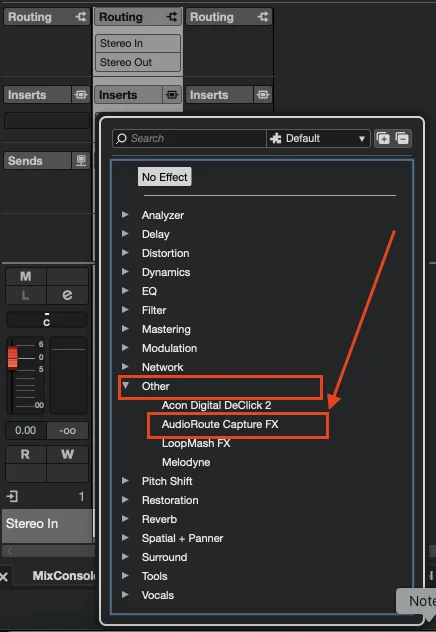Collapse the Other category
The height and width of the screenshot is (632, 436).
pos(125,385)
